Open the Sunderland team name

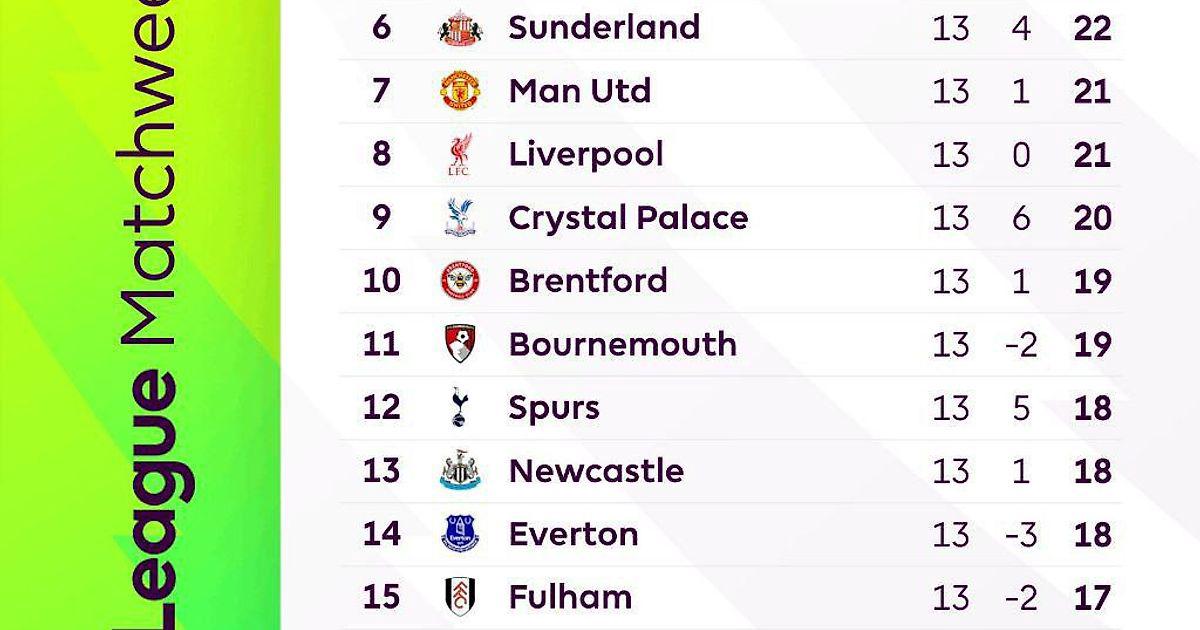coord(604,27)
